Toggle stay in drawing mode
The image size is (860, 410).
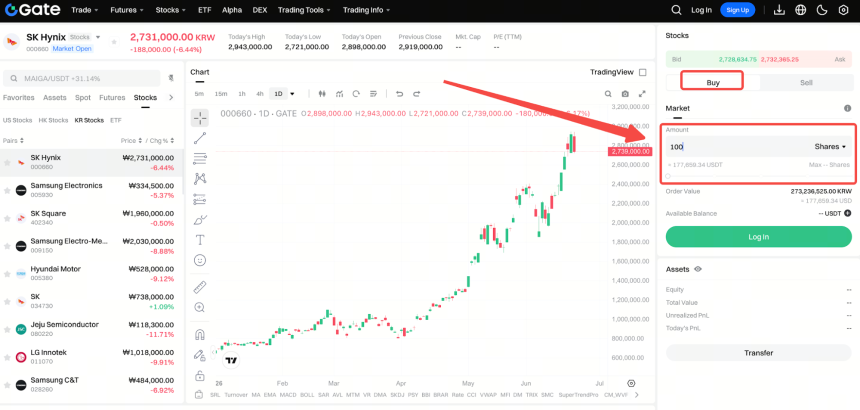click(200, 355)
